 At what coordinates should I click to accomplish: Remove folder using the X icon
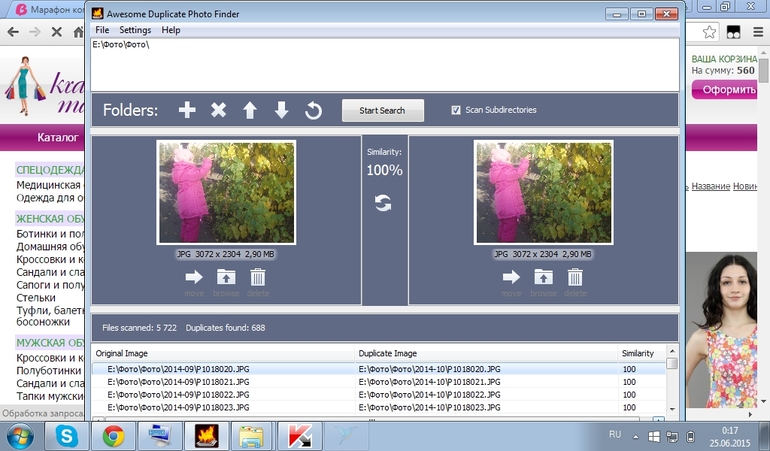click(x=218, y=110)
